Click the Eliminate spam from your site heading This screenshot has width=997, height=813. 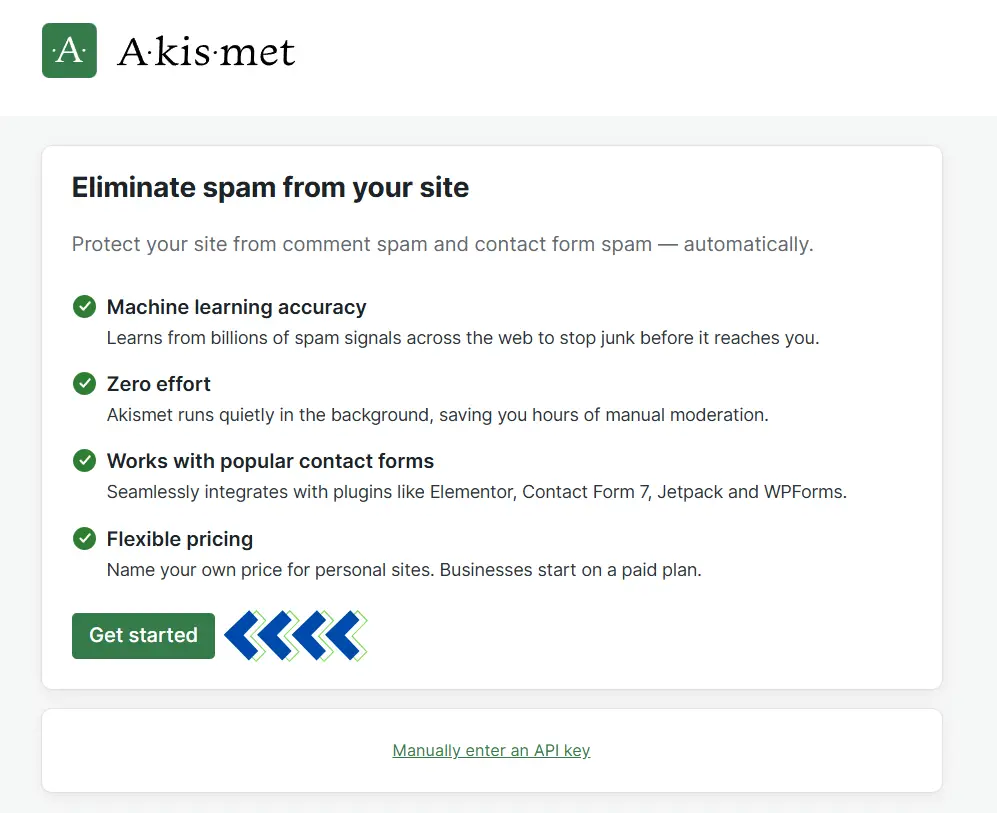pos(270,187)
